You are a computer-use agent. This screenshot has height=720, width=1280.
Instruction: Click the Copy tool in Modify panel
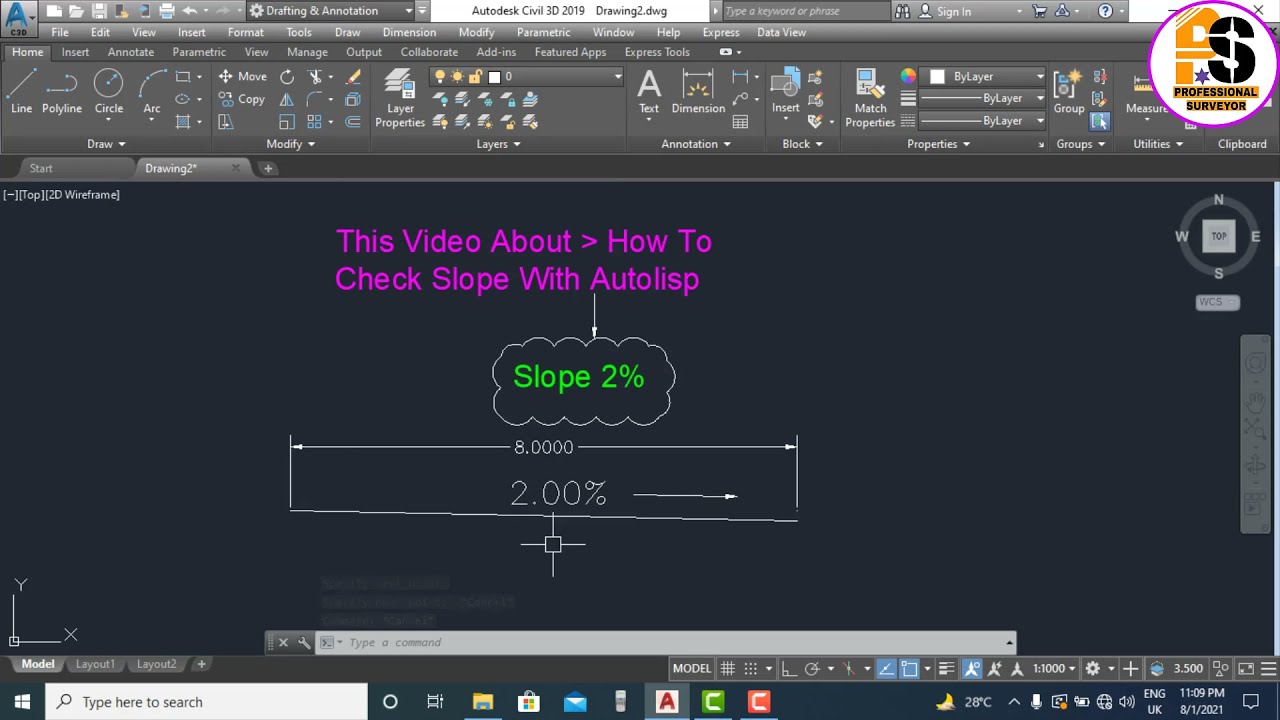(242, 99)
